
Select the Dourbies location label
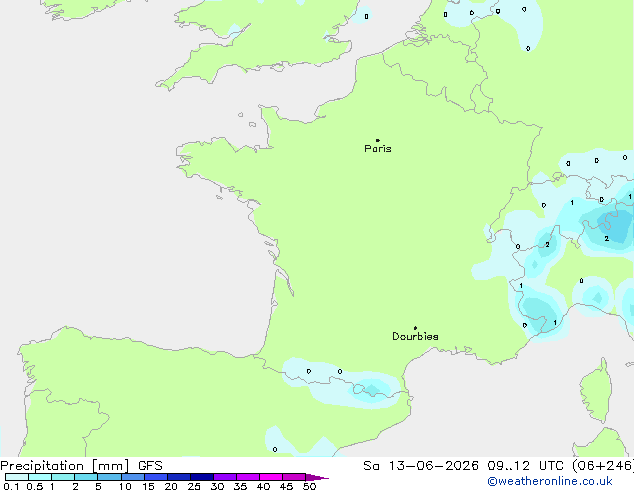pos(415,336)
